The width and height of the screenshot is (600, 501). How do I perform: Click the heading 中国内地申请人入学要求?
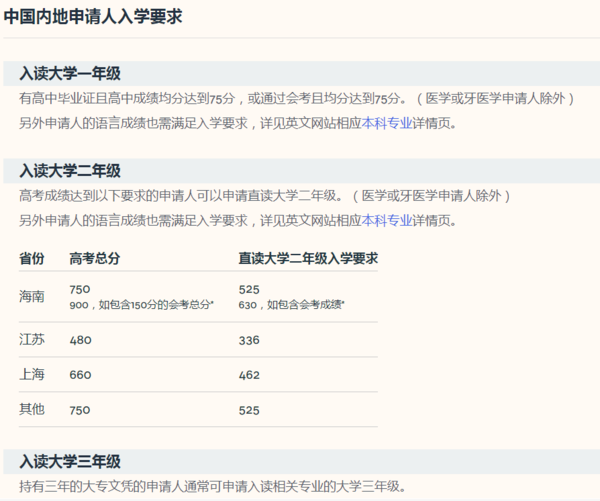coord(93,16)
